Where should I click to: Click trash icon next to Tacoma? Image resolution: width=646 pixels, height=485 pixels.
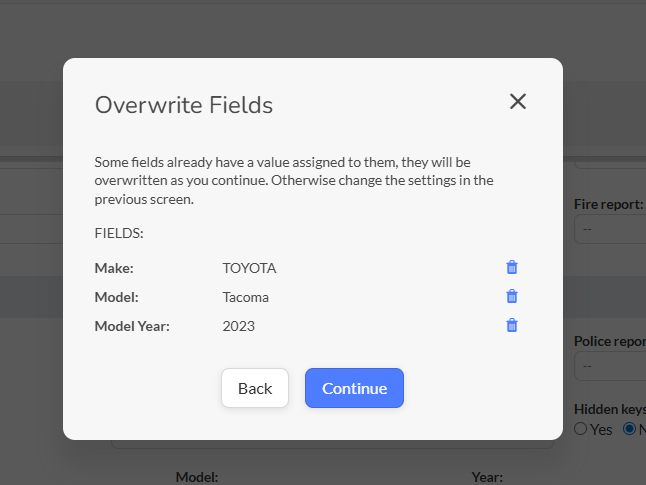512,296
